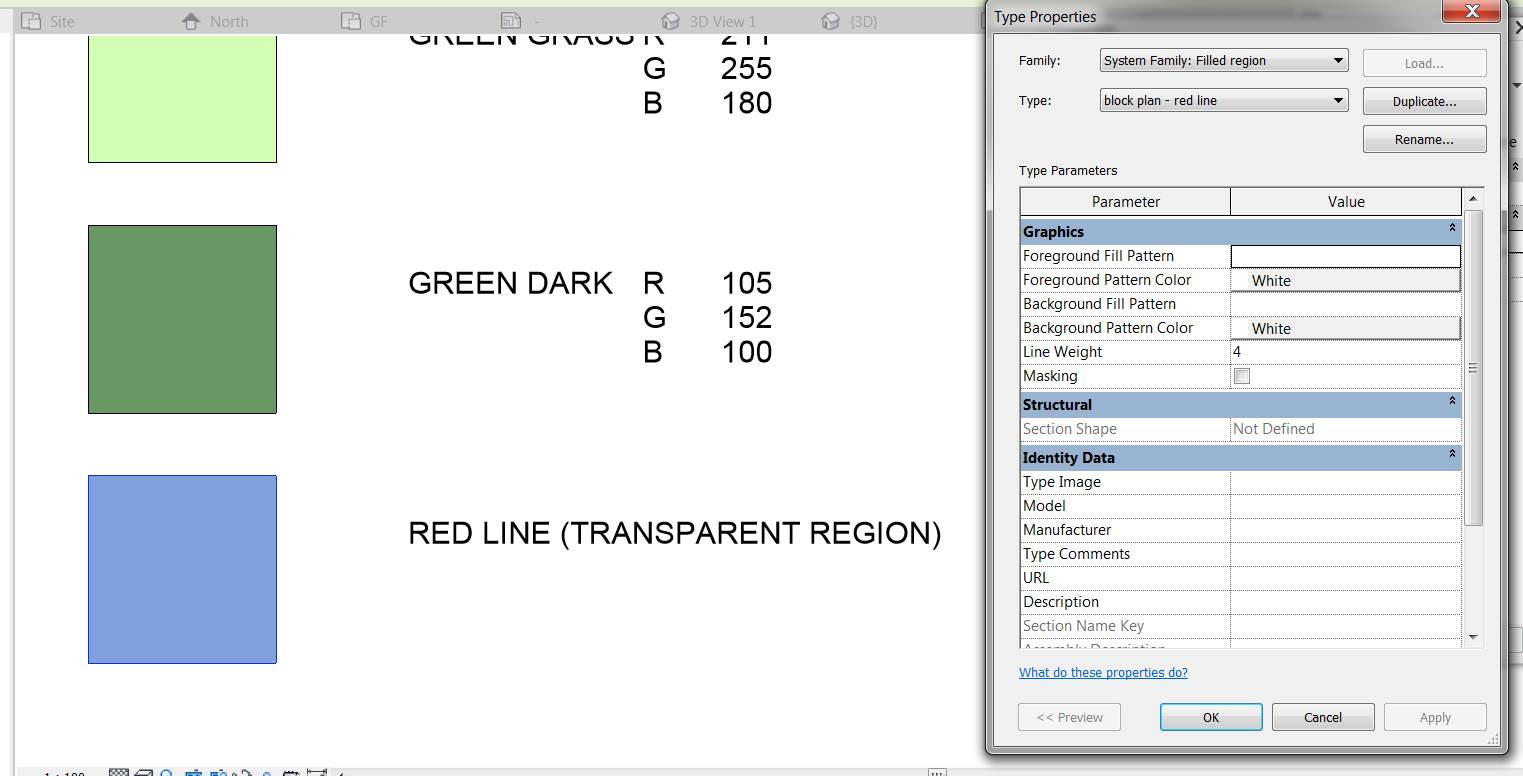Open the What do these properties do? link
Viewport: 1523px width, 776px height.
point(1103,673)
